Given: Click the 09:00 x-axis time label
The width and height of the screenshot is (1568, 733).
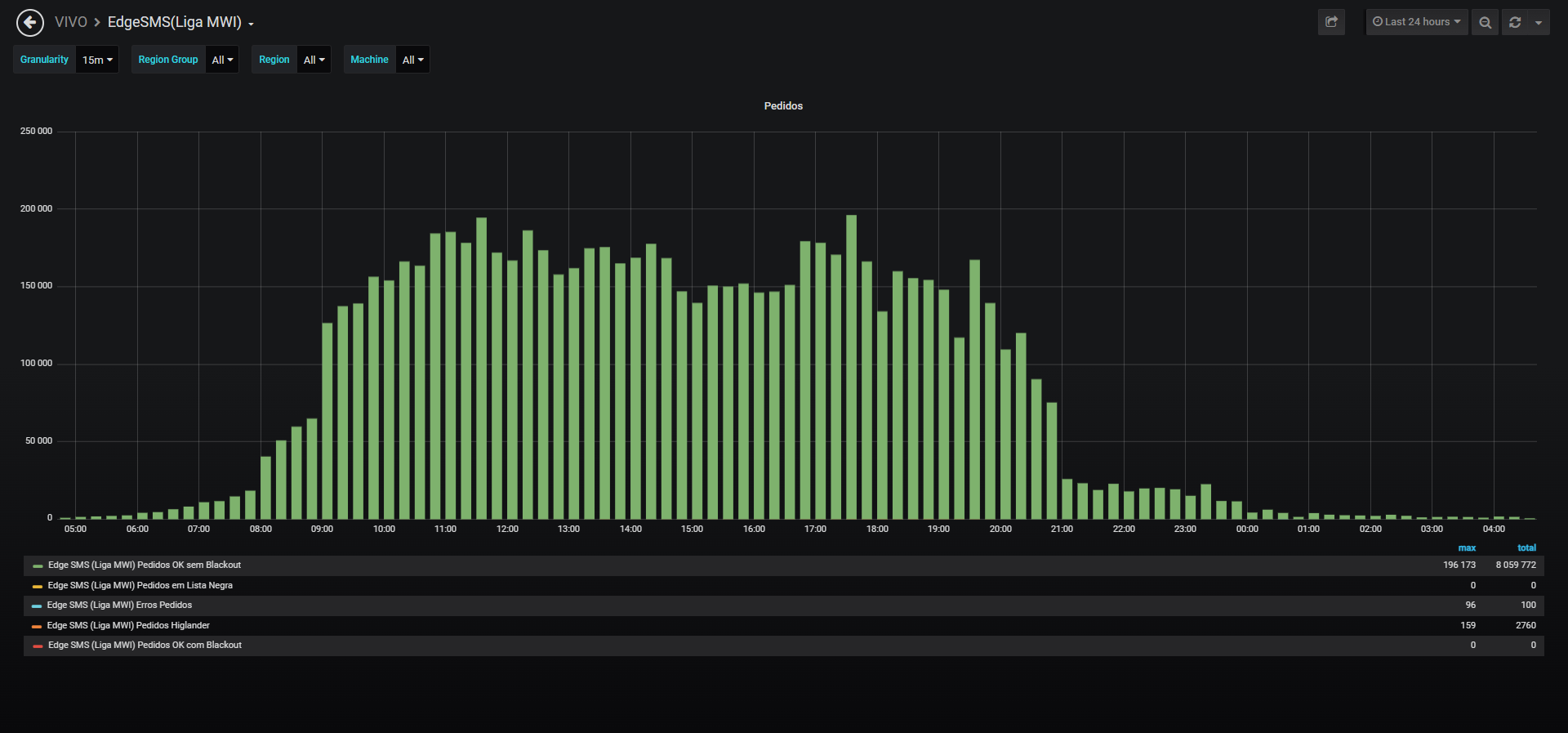Looking at the screenshot, I should pos(322,530).
